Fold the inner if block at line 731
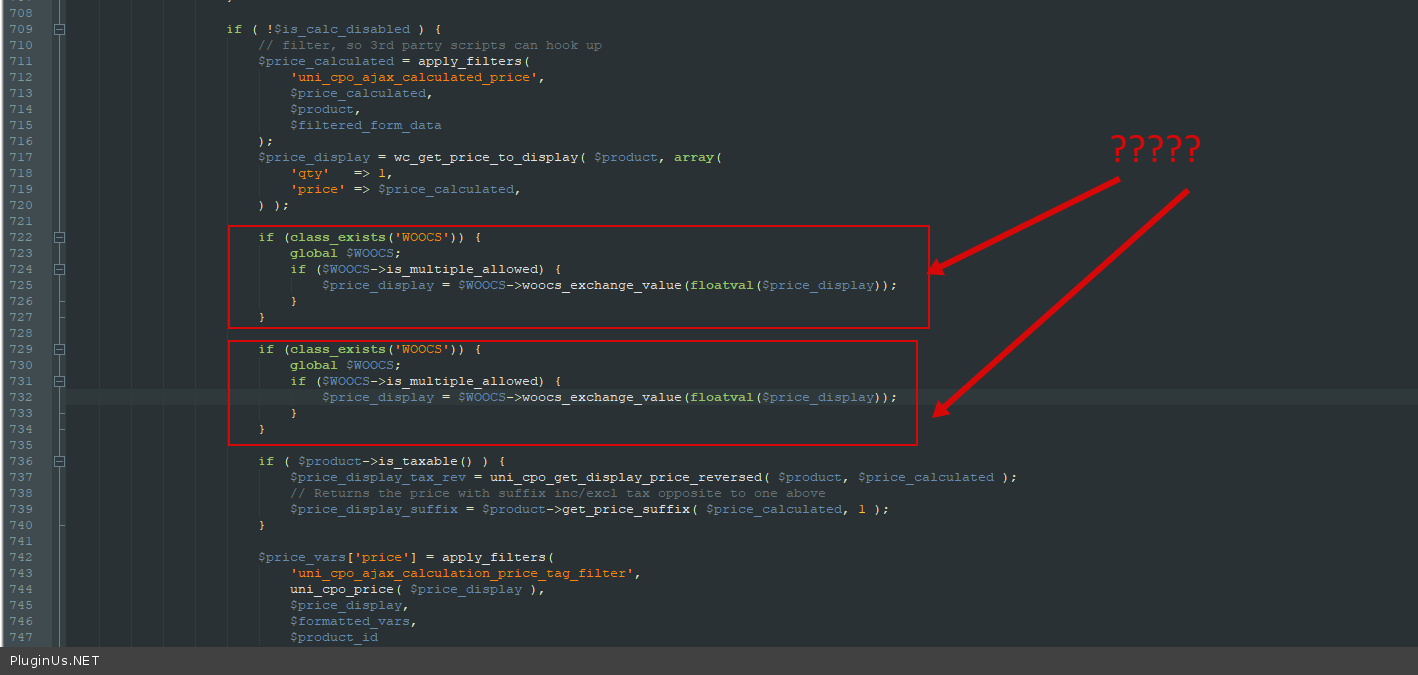Viewport: 1418px width, 675px height. (59, 381)
